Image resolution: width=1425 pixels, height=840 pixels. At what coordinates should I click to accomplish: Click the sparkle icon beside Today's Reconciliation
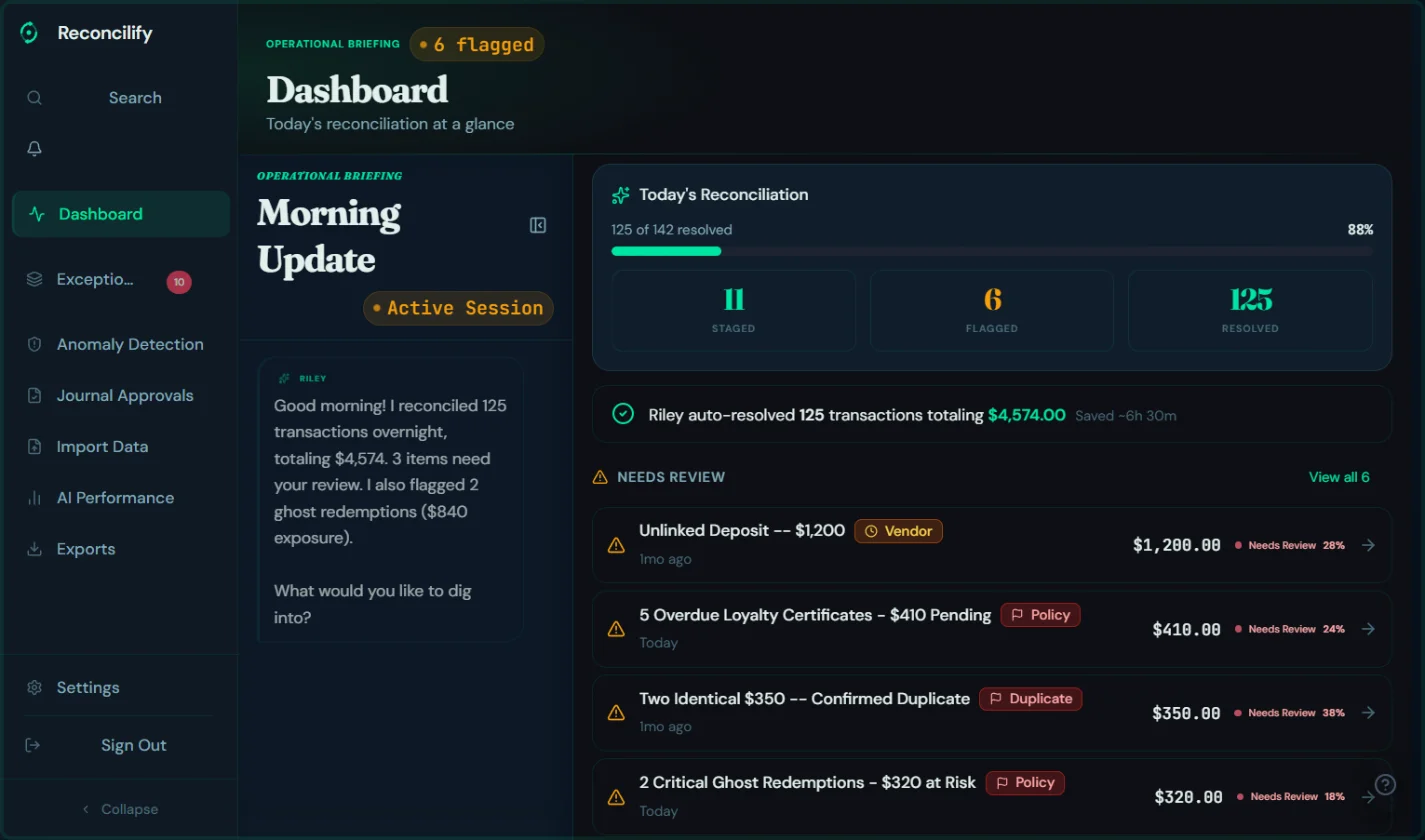tap(622, 194)
